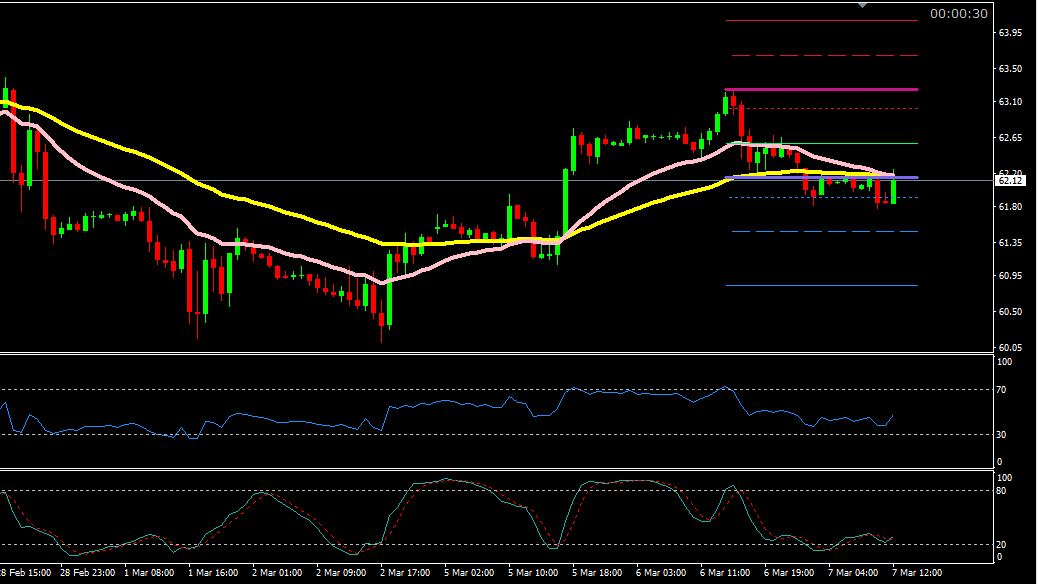
Task: Select the dotted blue horizontal line
Action: (x=823, y=197)
